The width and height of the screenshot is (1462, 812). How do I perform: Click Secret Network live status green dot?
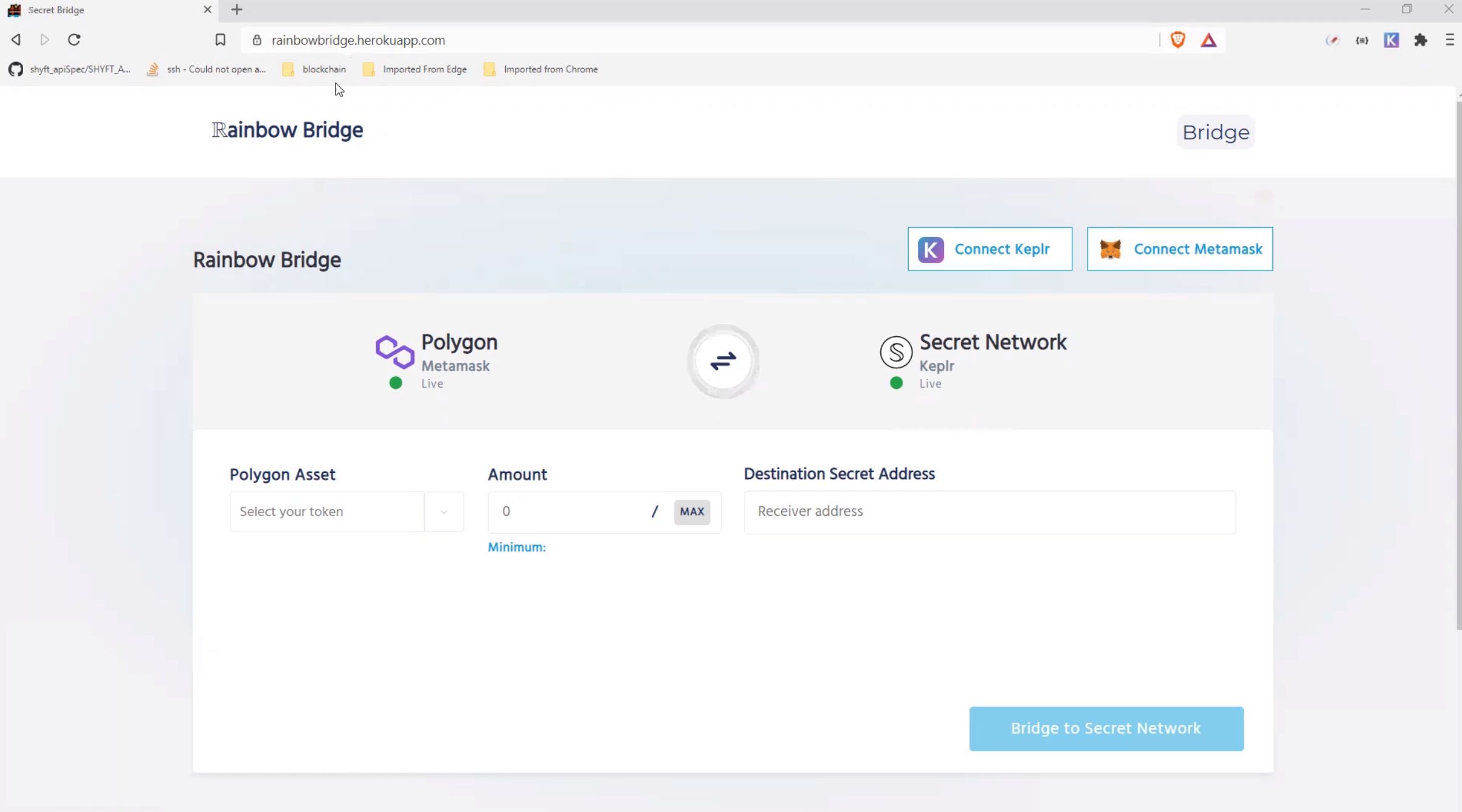(896, 383)
